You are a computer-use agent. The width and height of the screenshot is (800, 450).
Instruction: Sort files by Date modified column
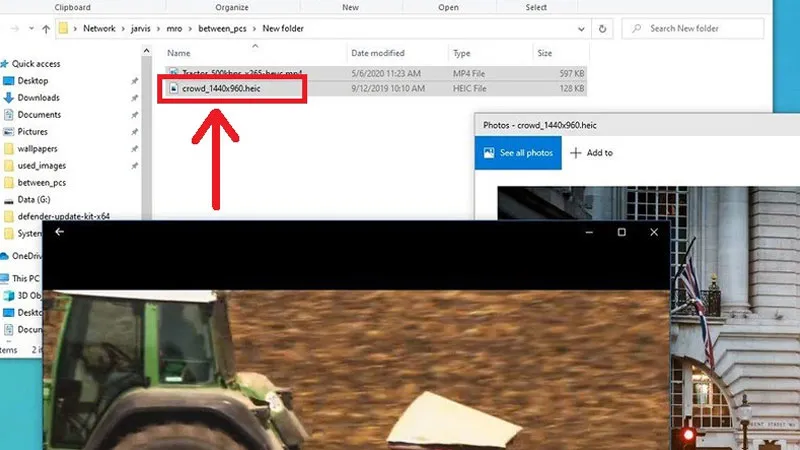click(x=378, y=53)
